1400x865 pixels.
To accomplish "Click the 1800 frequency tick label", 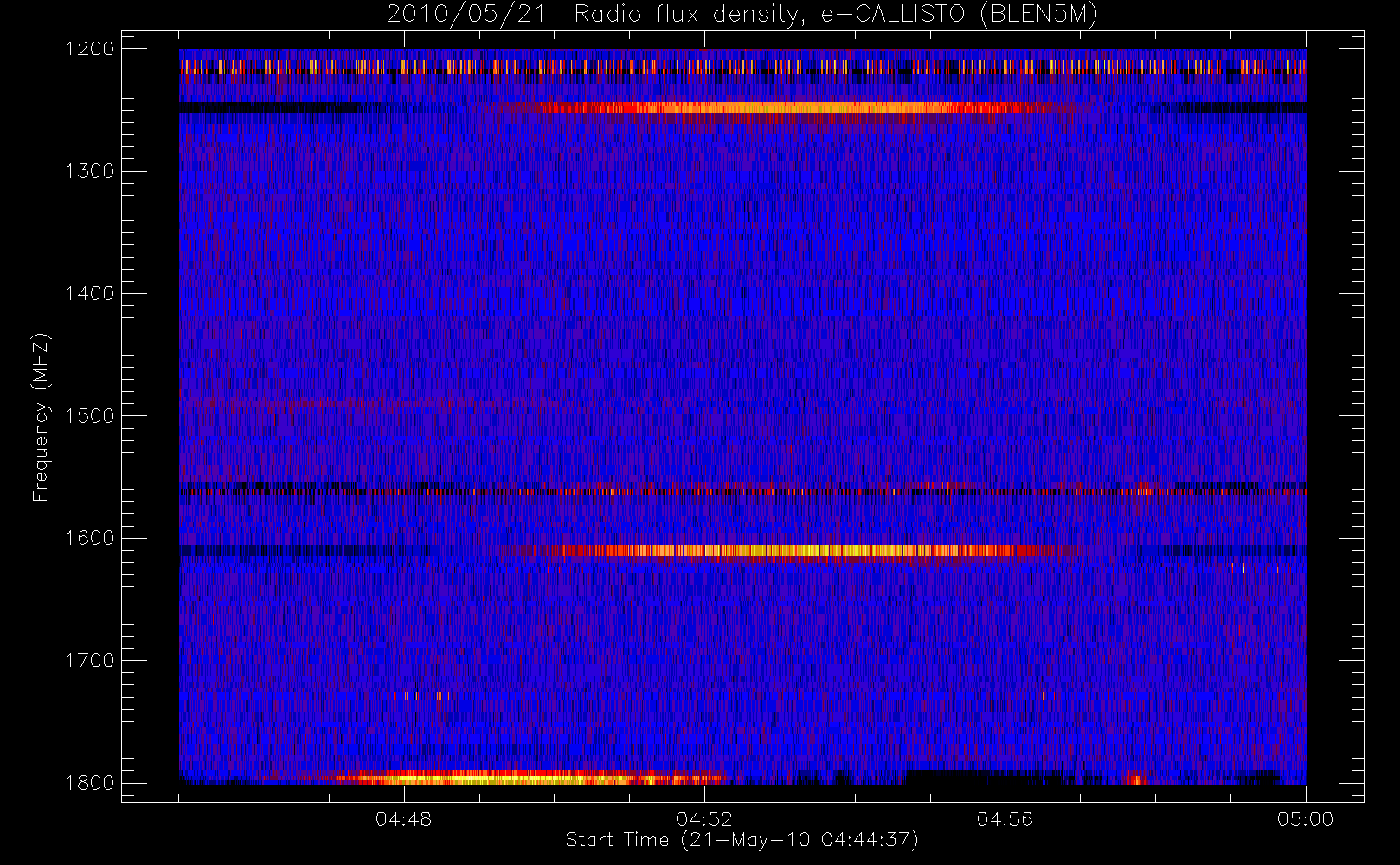I will coord(90,783).
